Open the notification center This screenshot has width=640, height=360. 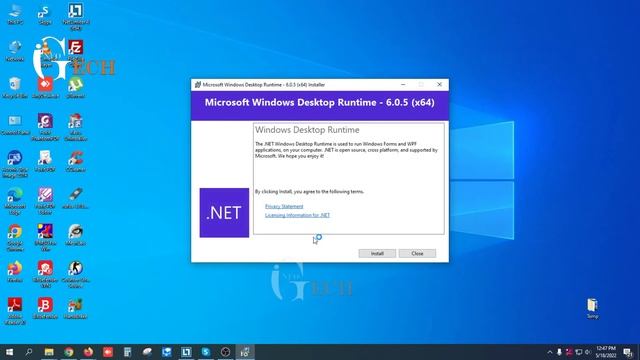tap(628, 352)
